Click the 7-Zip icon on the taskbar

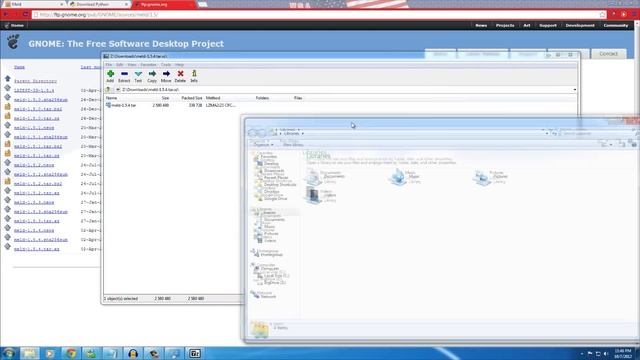pos(195,353)
